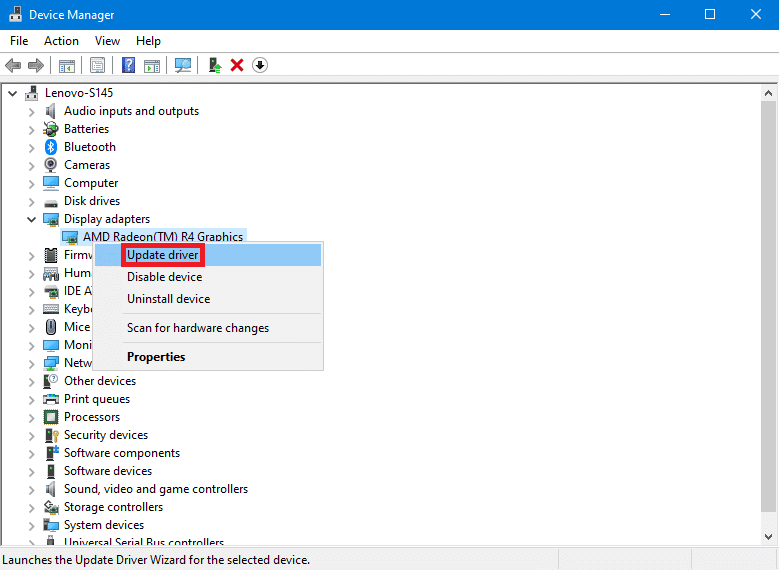Viewport: 779px width, 570px height.
Task: Click the Properties sheet toolbar icon
Action: tap(97, 65)
